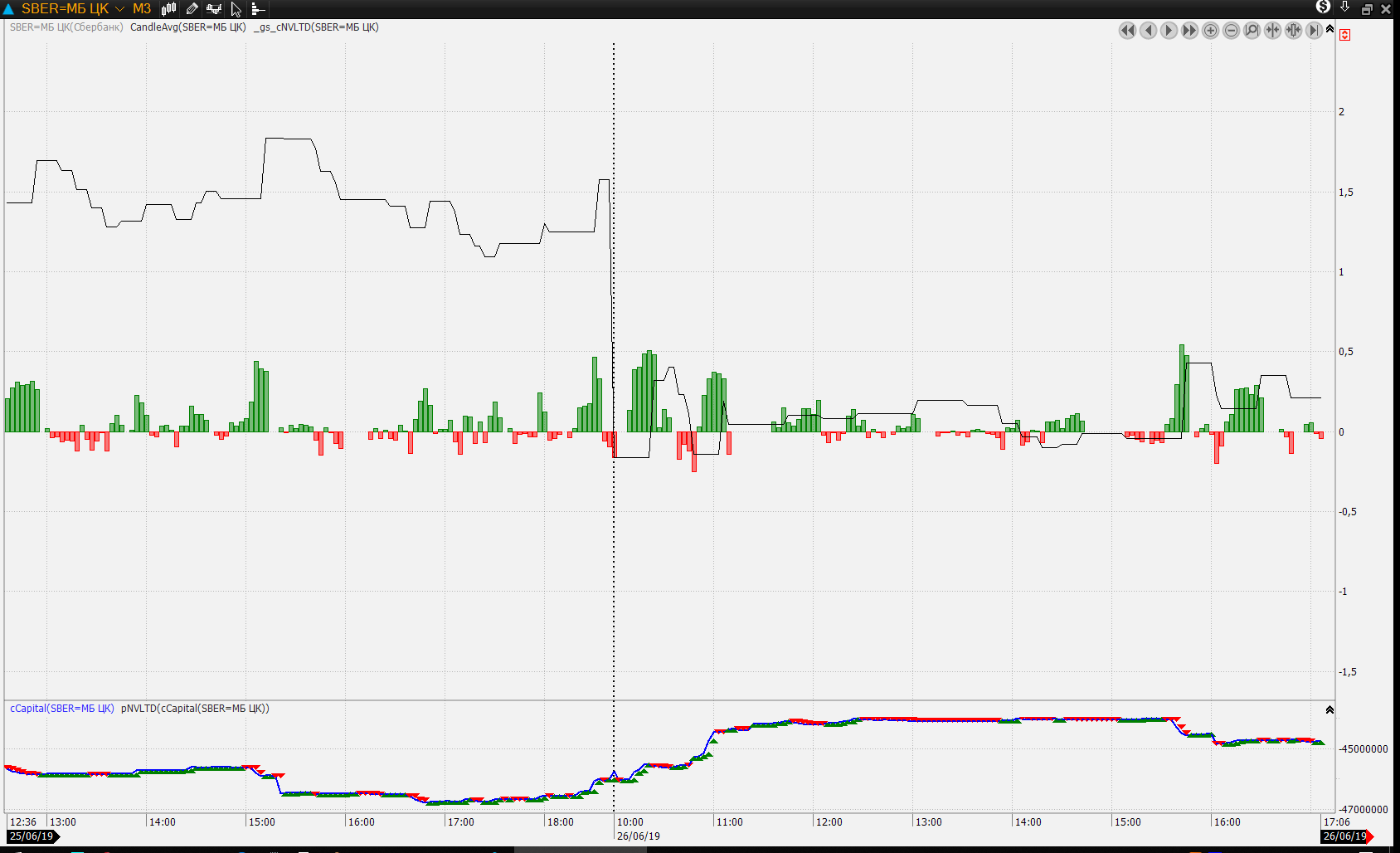The image size is (1400, 853).
Task: Zoom out with the minus button
Action: pos(1231,31)
